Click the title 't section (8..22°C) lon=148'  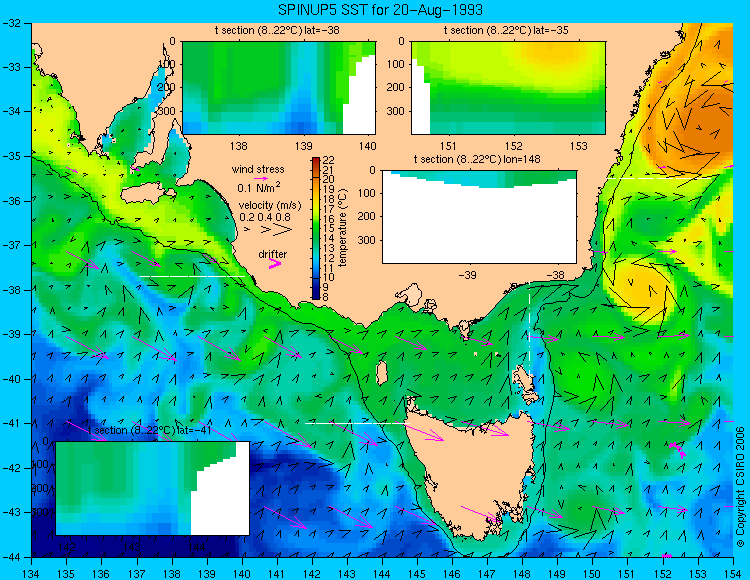pos(477,159)
